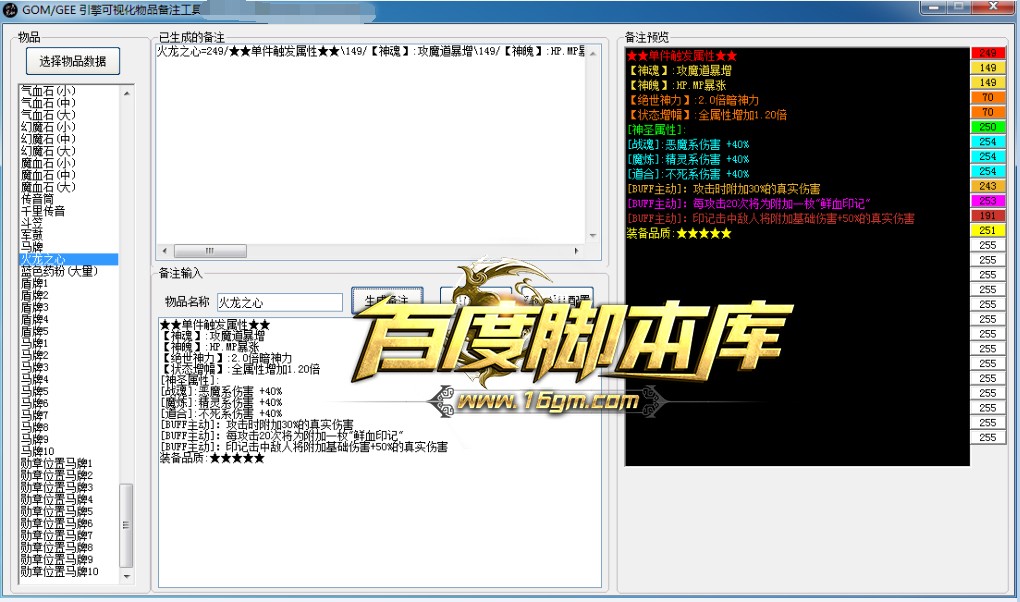1020x602 pixels.
Task: Select white 255 swatch directly under yellow 251
Action: tap(988, 245)
